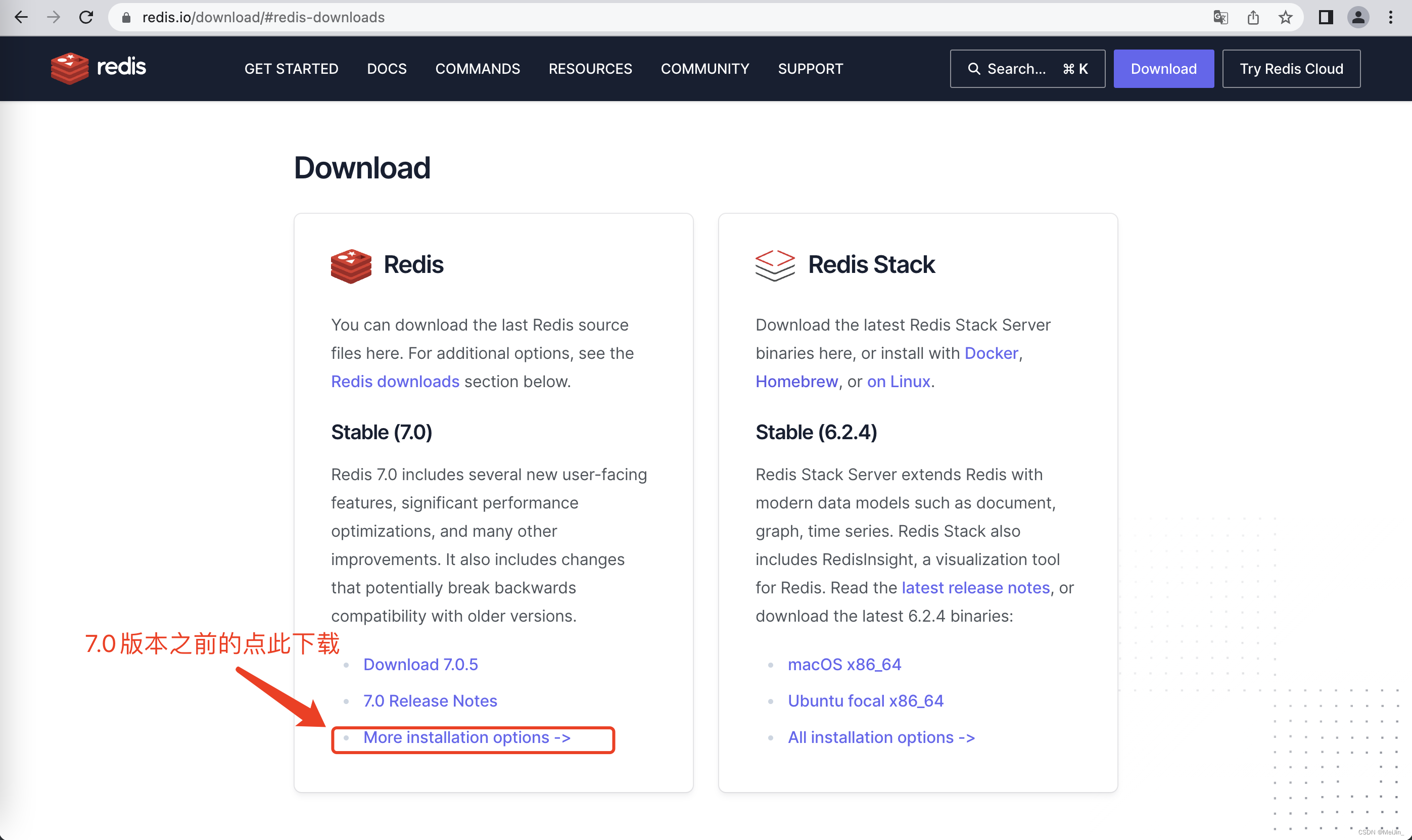
Task: Click the SUPPORT menu tab
Action: 810,68
